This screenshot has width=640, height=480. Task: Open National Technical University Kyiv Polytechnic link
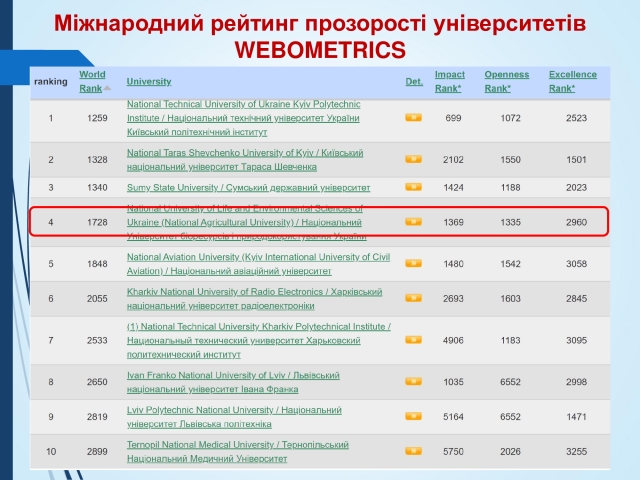[244, 118]
